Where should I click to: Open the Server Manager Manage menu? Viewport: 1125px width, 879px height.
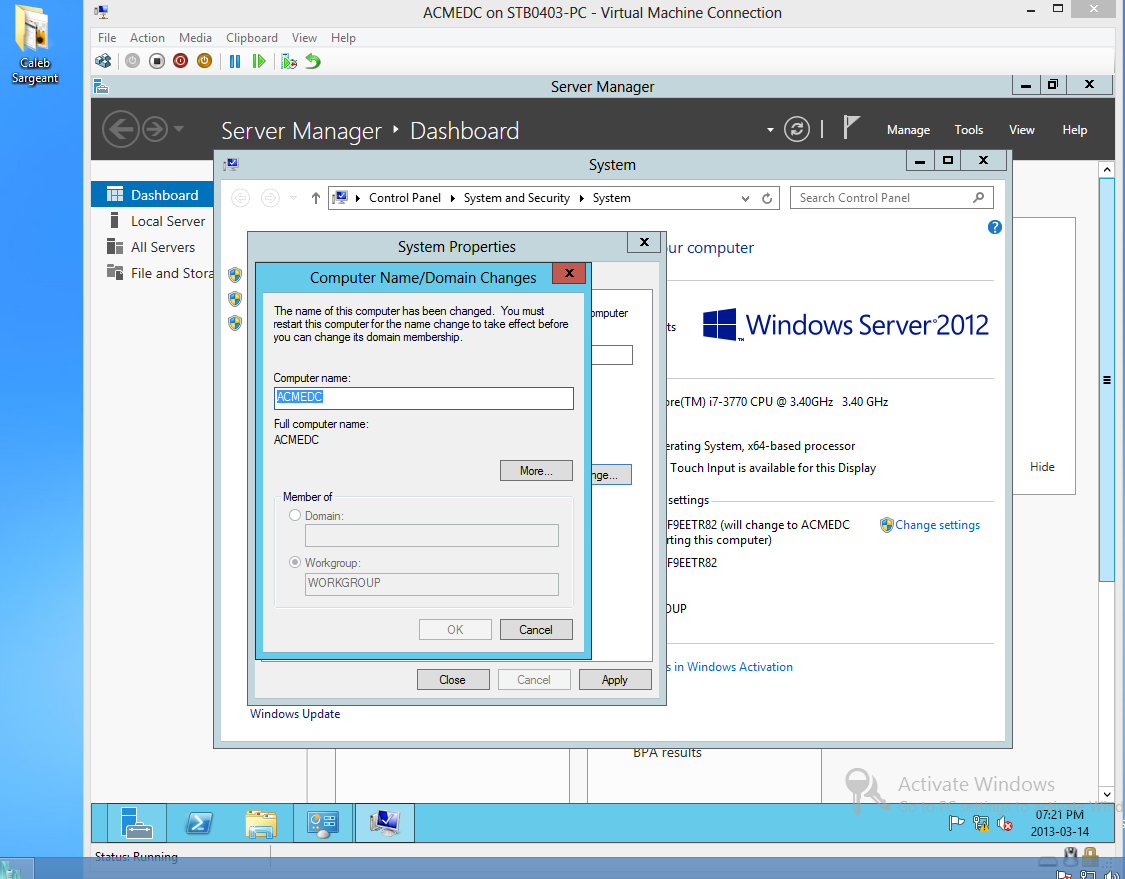[x=908, y=130]
